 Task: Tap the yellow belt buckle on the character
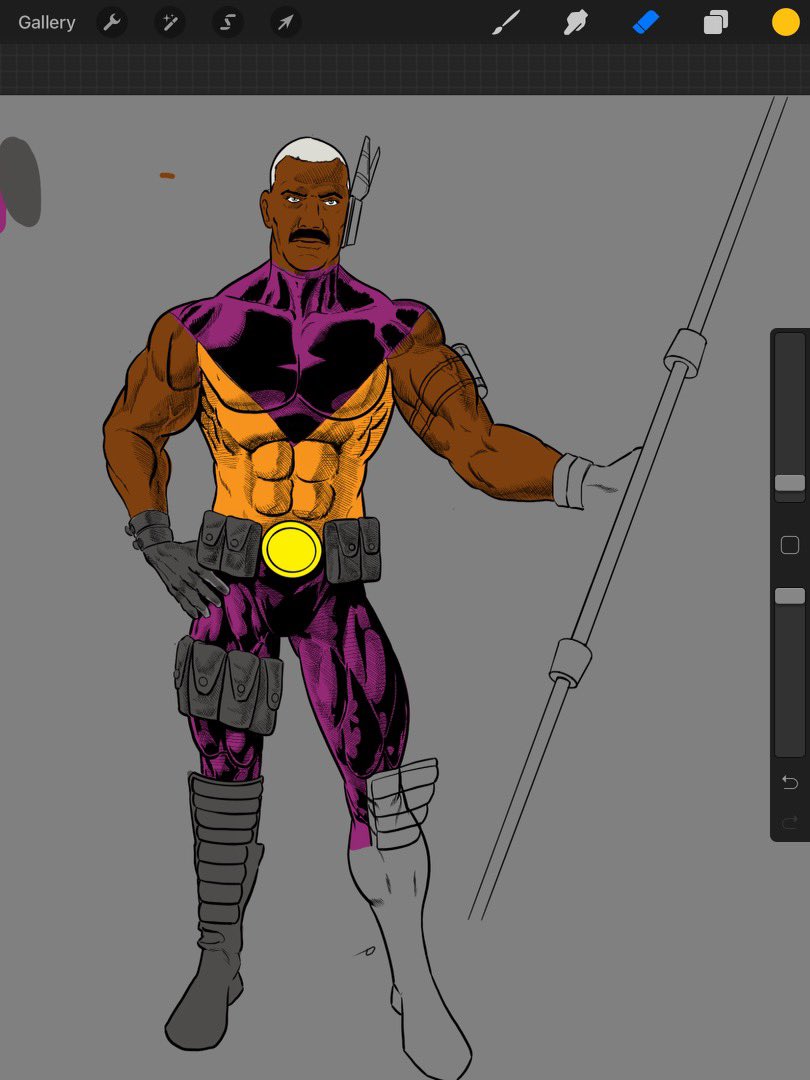click(292, 549)
